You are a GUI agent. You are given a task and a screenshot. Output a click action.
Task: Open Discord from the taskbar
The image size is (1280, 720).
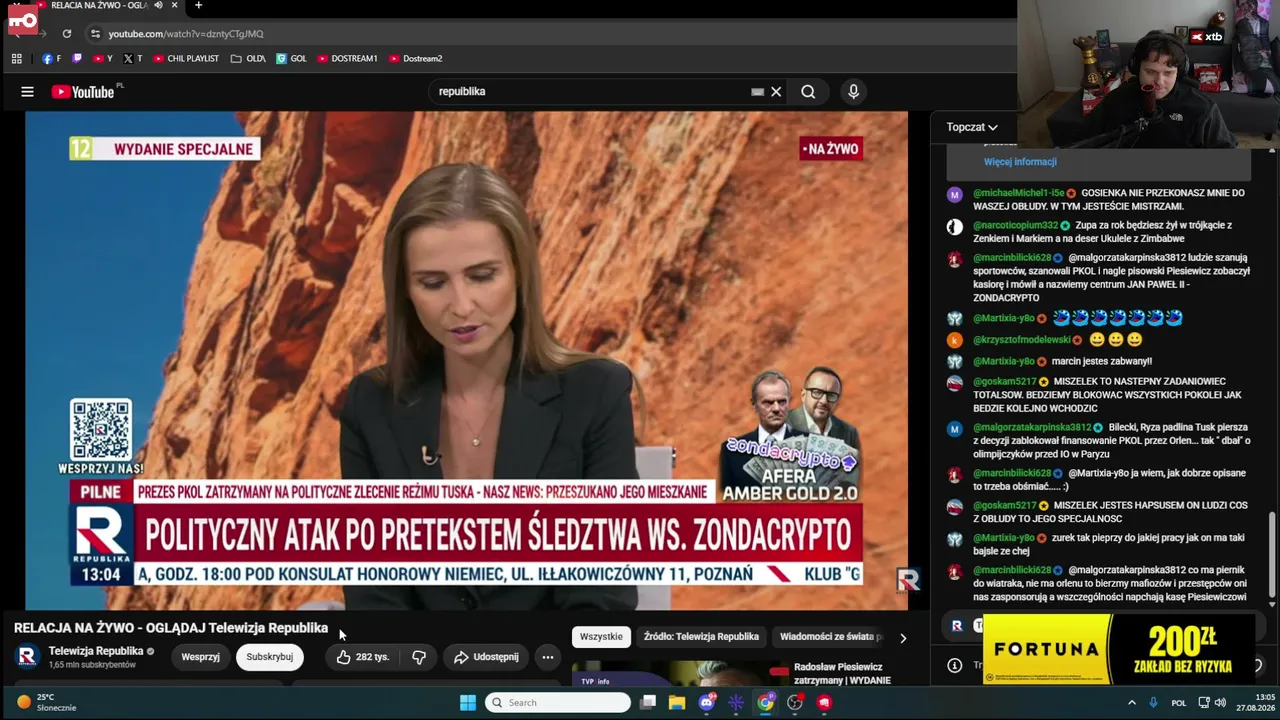[x=707, y=703]
